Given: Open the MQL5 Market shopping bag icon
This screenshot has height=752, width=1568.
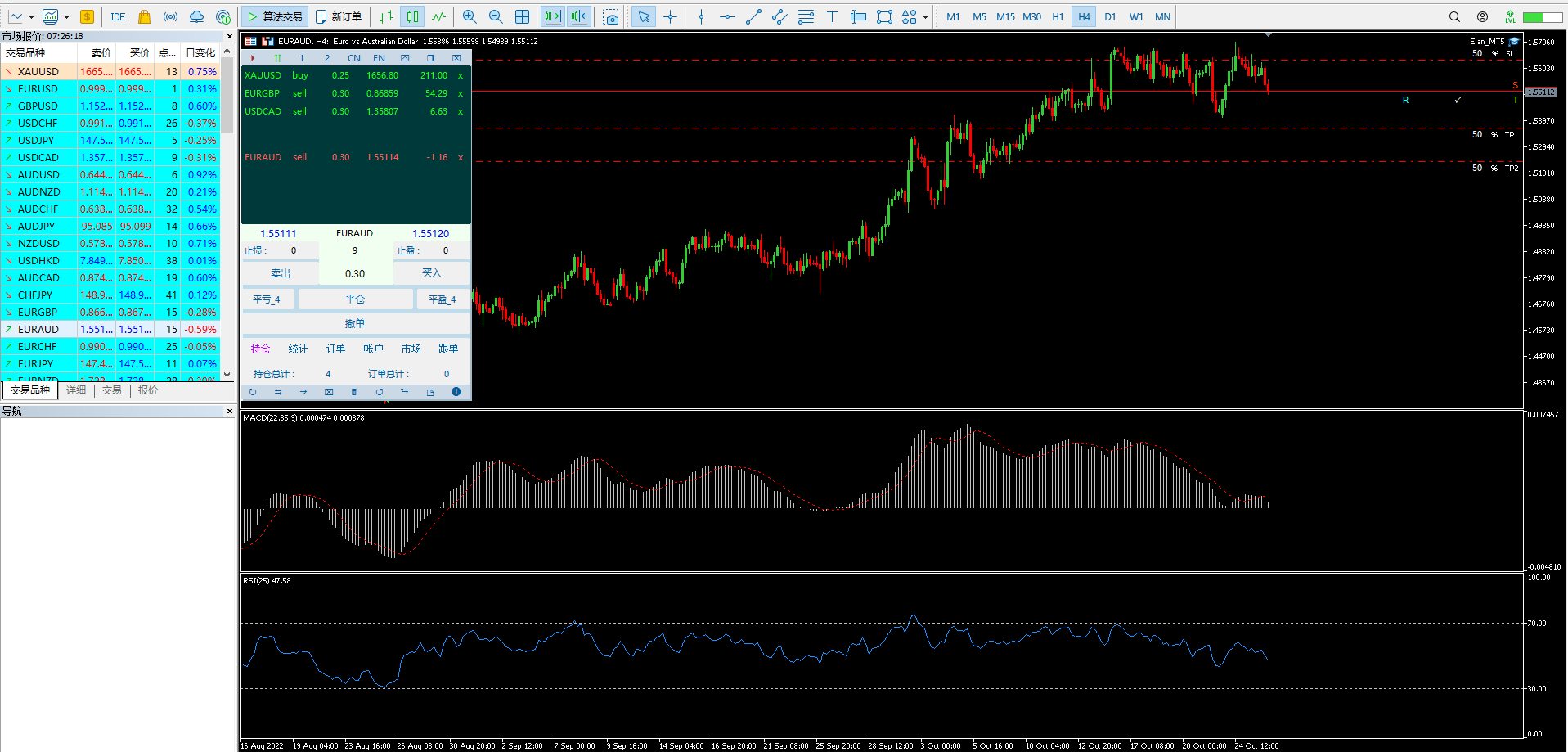Looking at the screenshot, I should click(x=143, y=16).
